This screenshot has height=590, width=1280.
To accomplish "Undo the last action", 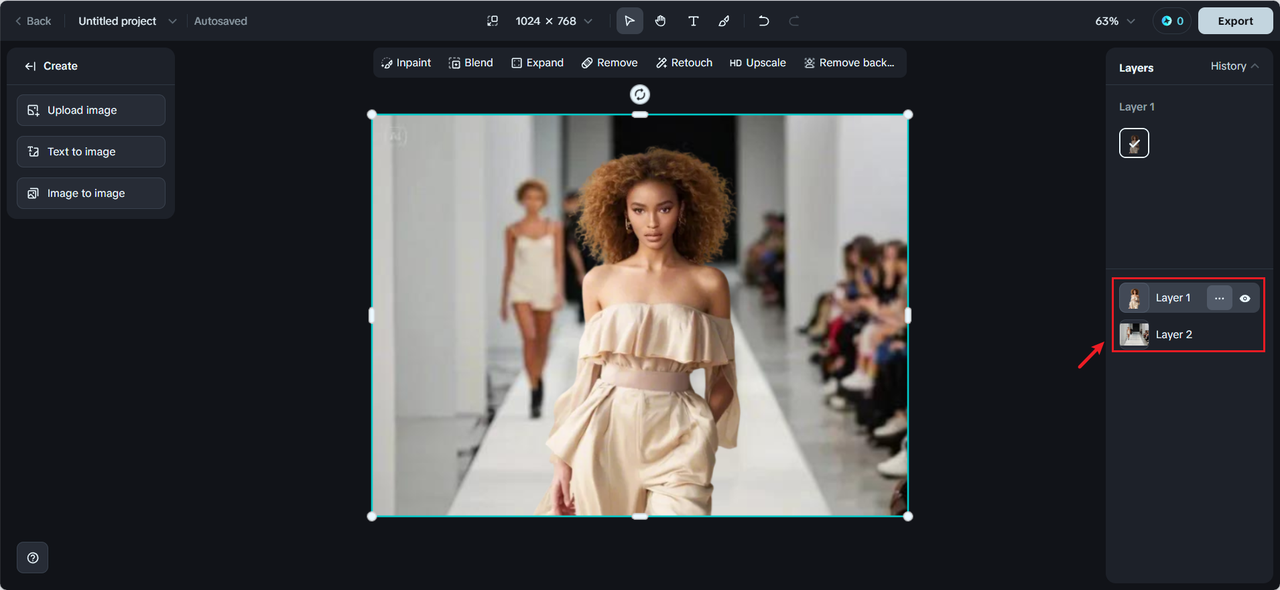I will (764, 21).
